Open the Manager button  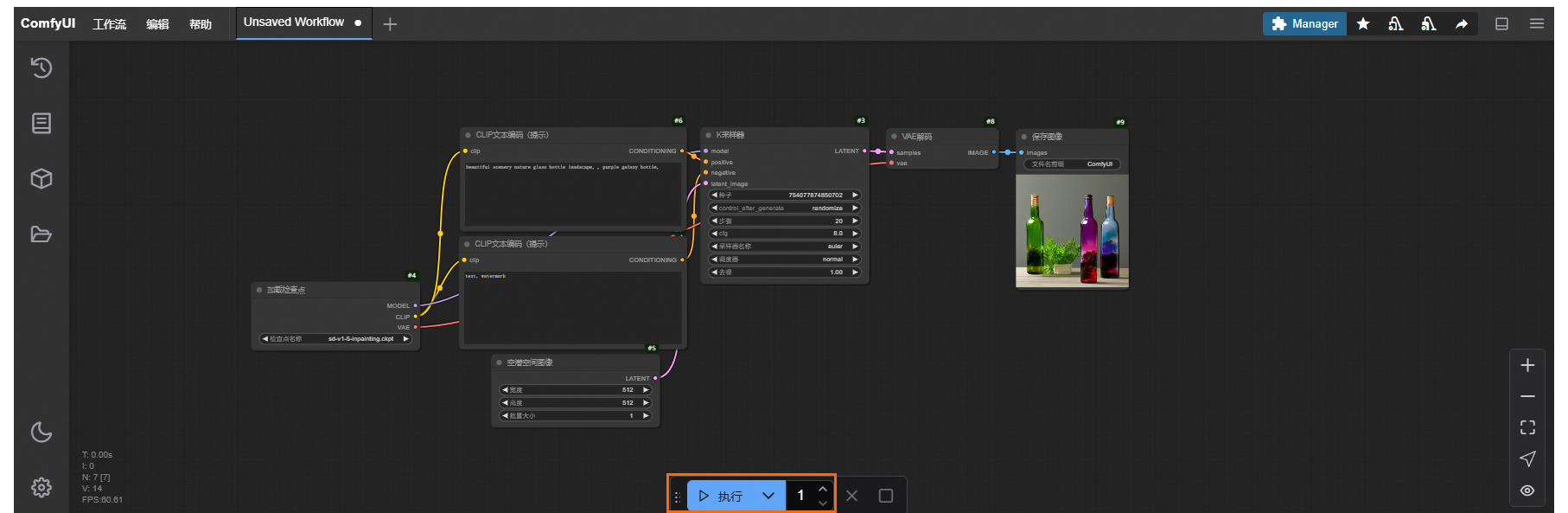(1304, 24)
